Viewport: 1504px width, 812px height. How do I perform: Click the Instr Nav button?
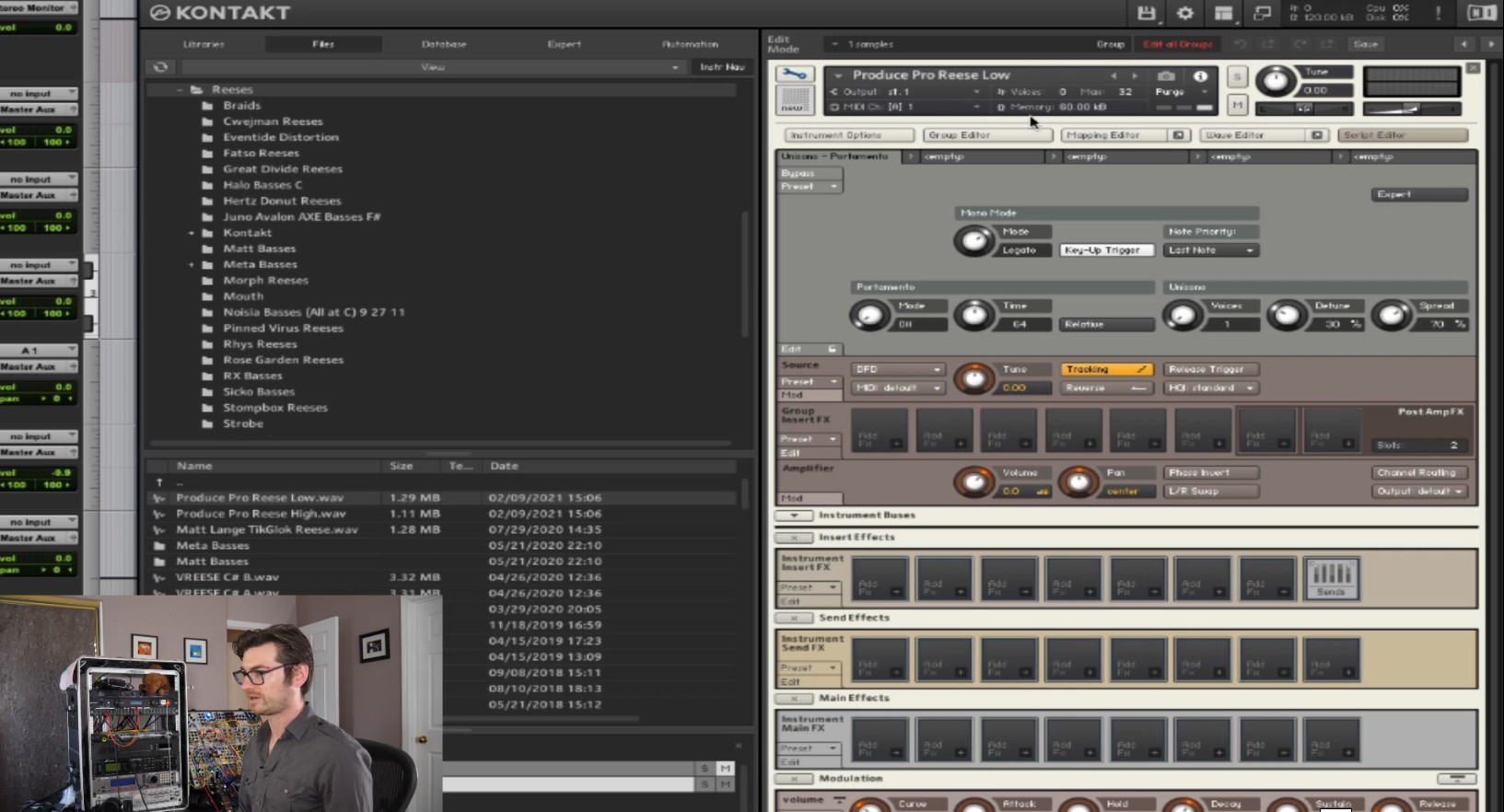pyautogui.click(x=722, y=67)
